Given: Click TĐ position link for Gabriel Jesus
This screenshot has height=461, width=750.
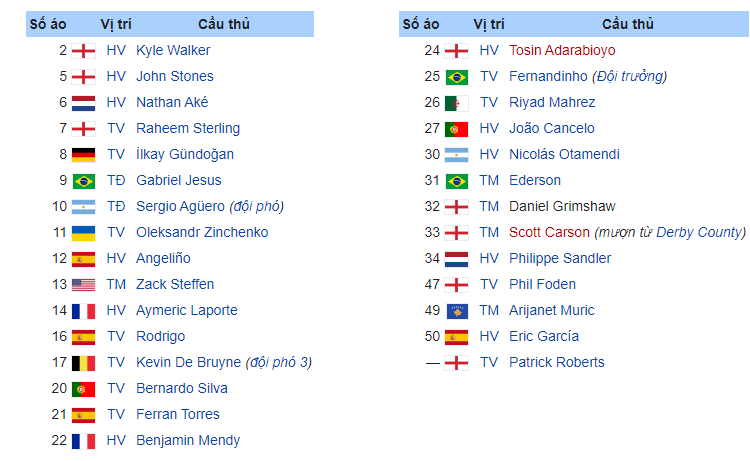Looking at the screenshot, I should point(116,180).
